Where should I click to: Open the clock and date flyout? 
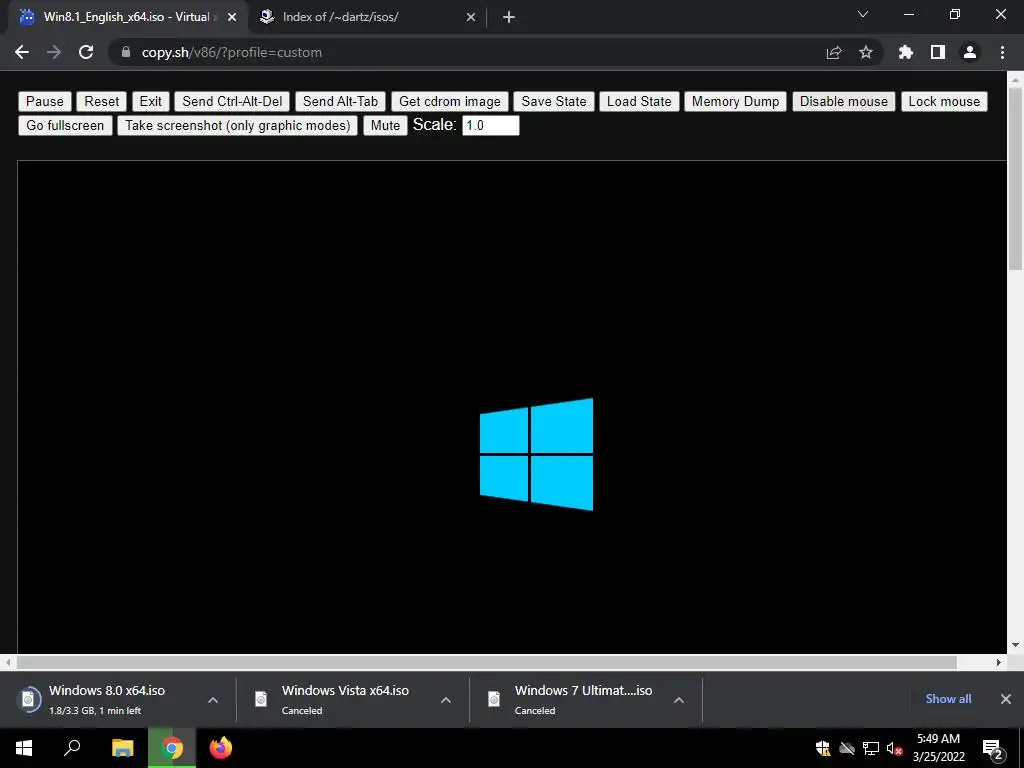coord(938,748)
